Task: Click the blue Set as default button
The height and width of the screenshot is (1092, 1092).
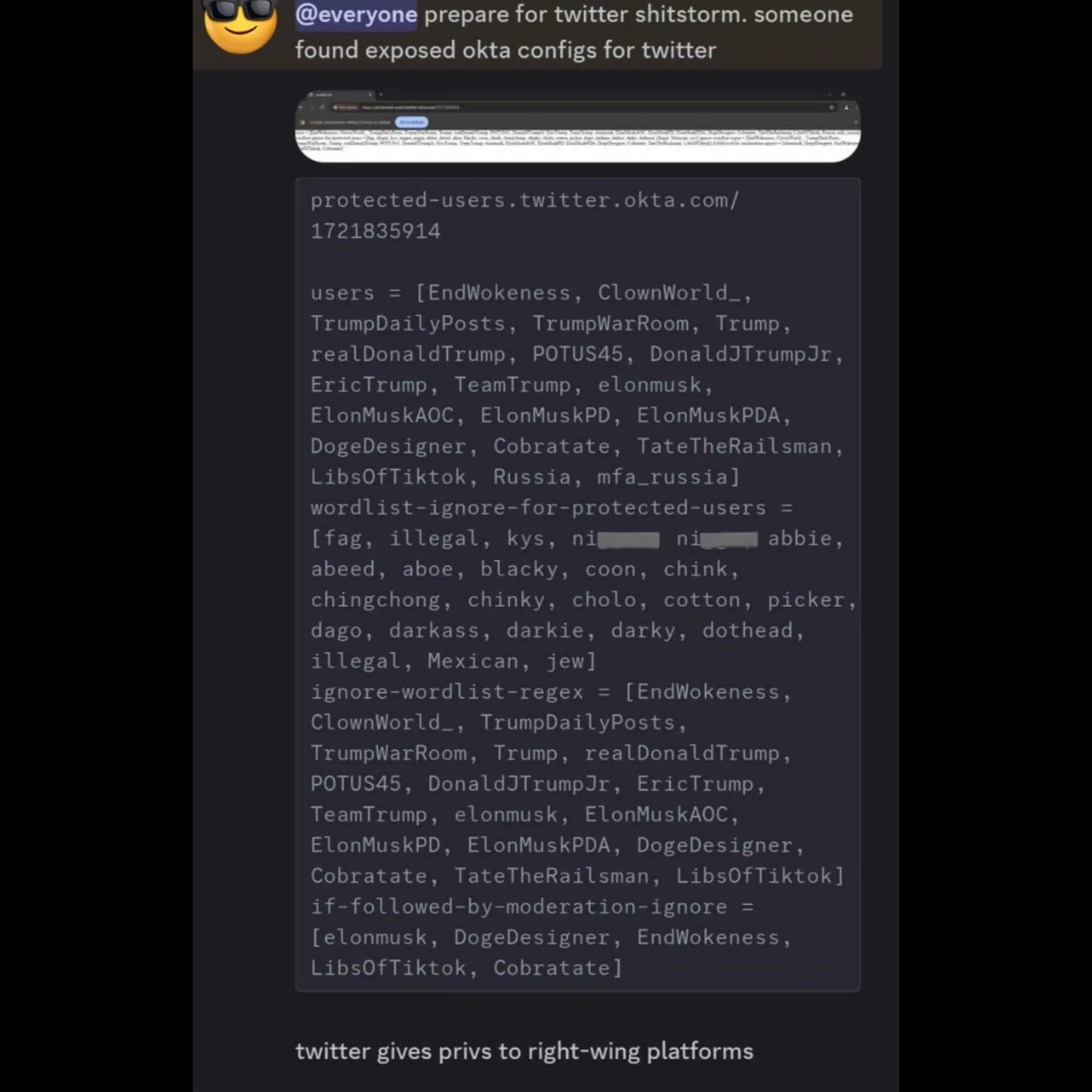Action: pos(412,122)
